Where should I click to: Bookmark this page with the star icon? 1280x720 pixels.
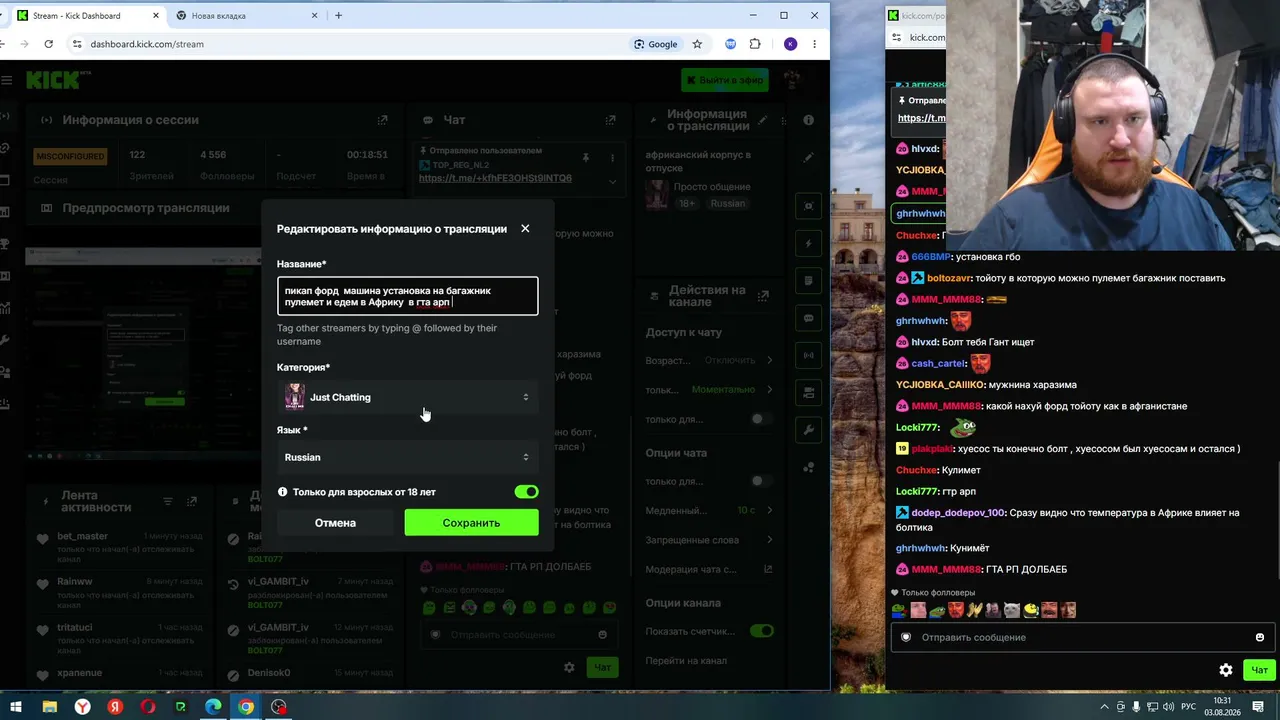[697, 44]
